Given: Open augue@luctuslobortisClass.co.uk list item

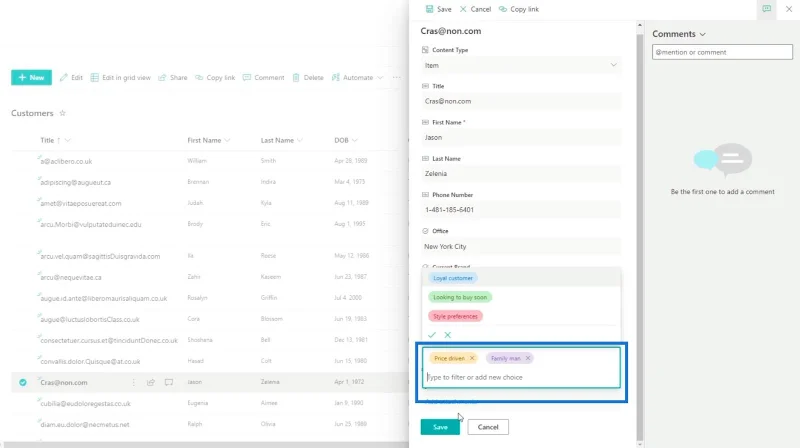Looking at the screenshot, I should tap(90, 319).
